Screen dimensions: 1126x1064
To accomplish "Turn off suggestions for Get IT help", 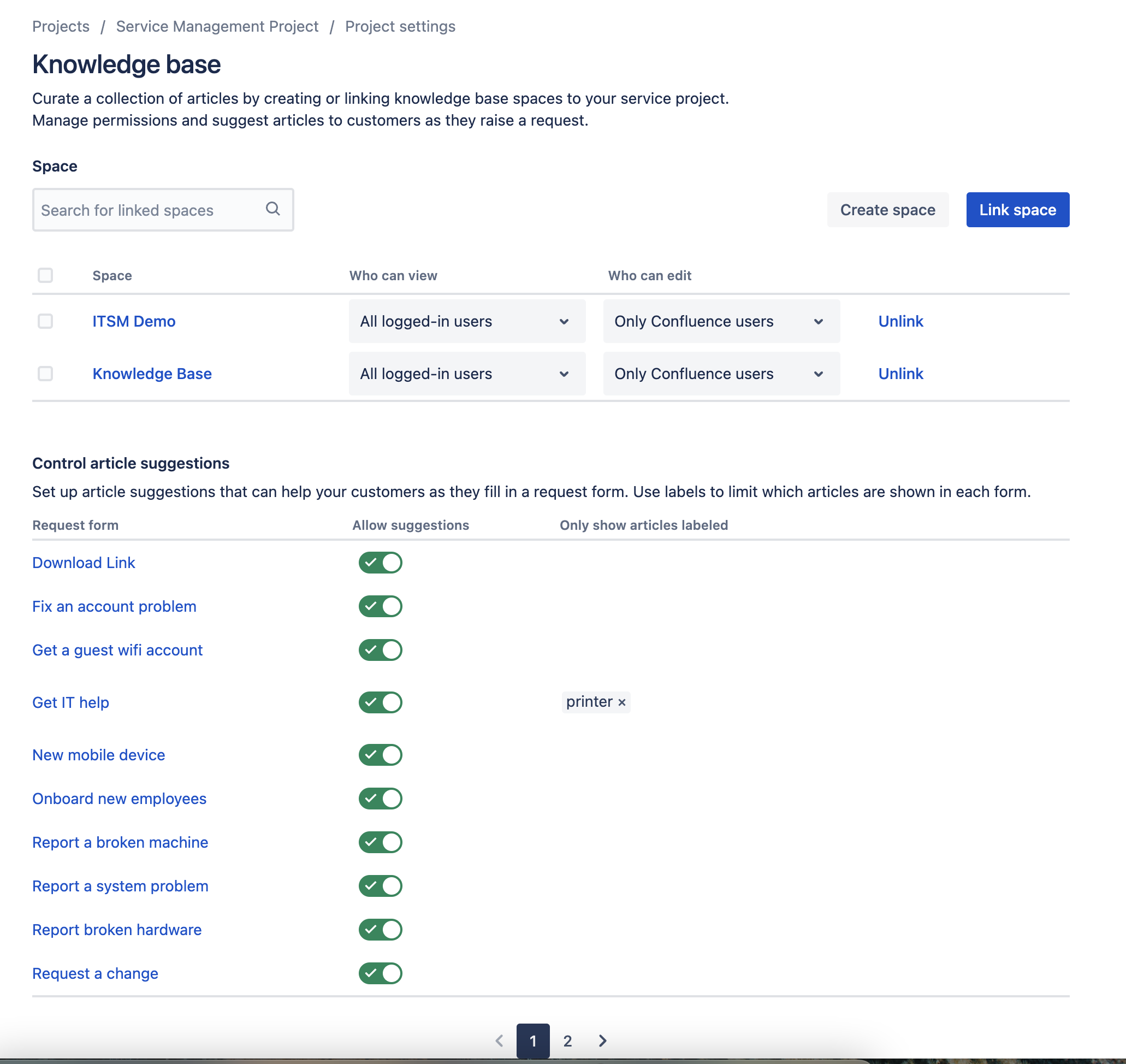I will (381, 702).
